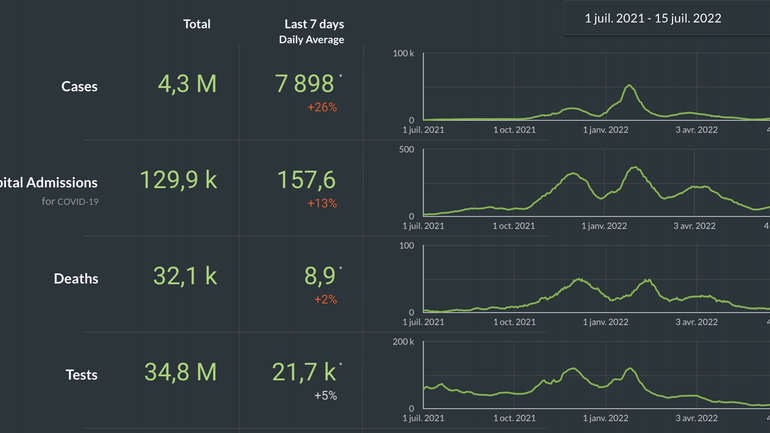Click the Deaths total 32,1 k

pyautogui.click(x=185, y=276)
